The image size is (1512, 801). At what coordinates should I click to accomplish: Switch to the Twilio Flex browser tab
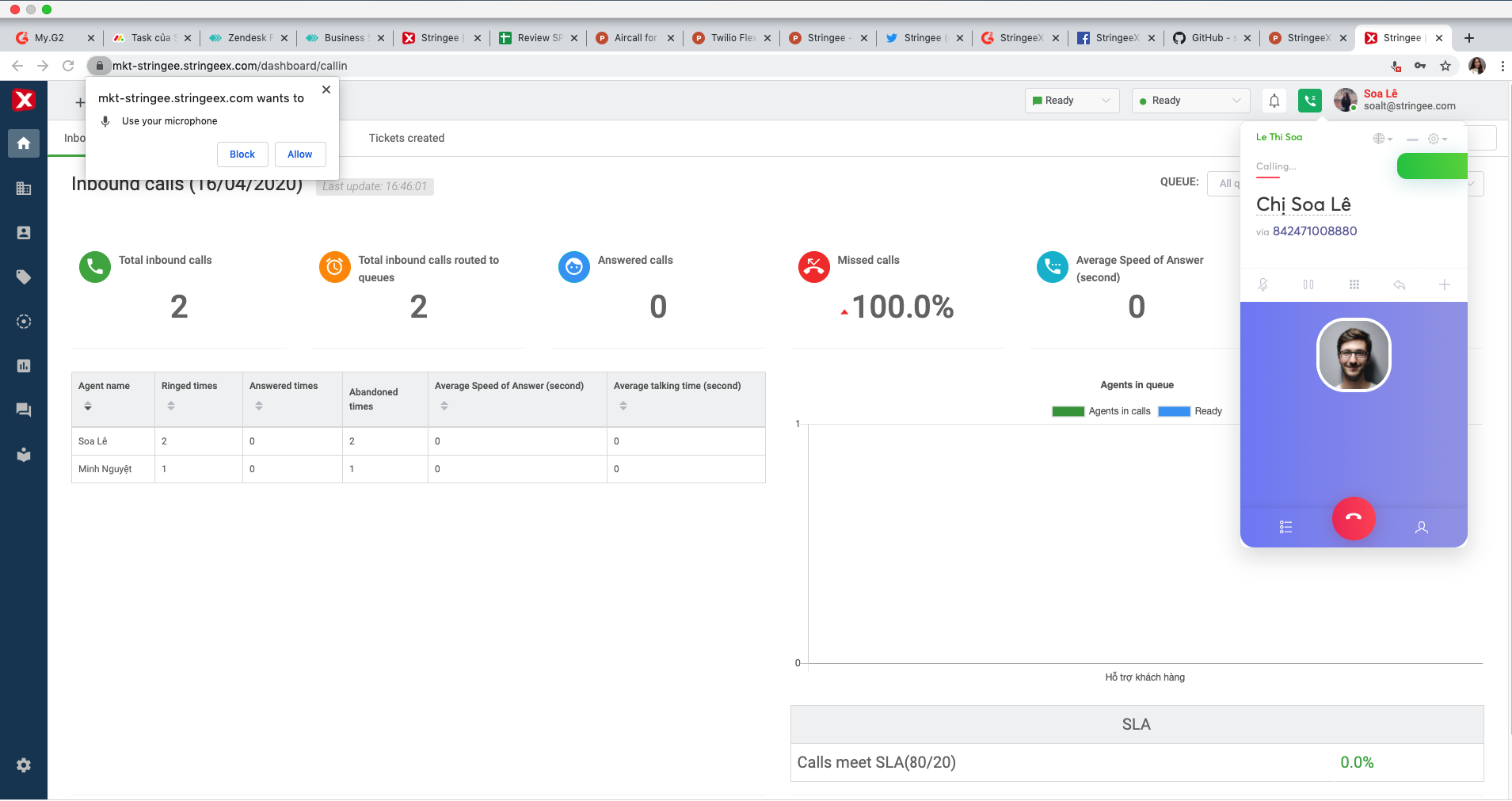[732, 37]
